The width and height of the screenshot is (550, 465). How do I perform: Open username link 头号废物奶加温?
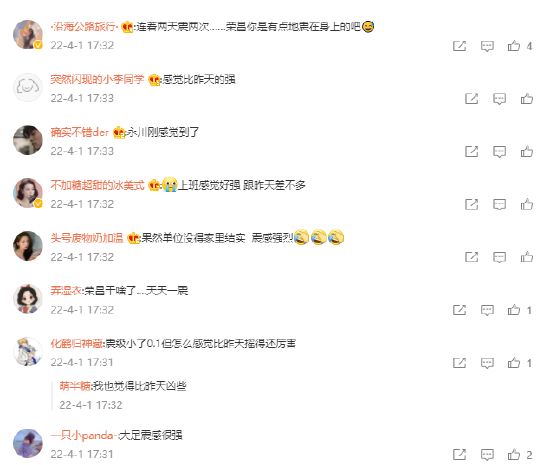pos(87,238)
